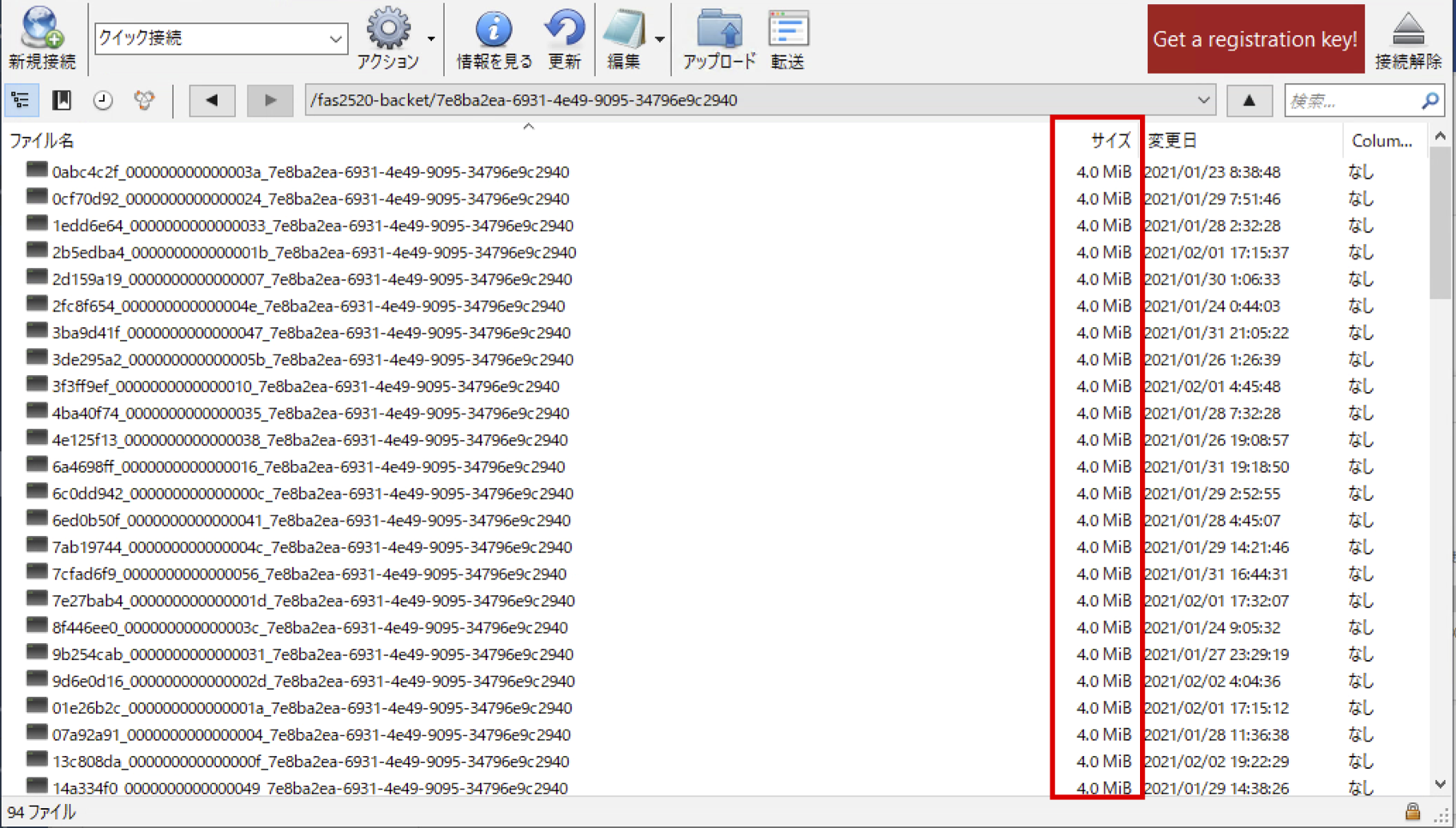Open the path field dropdown chevron
Image resolution: width=1456 pixels, height=828 pixels.
click(x=1203, y=100)
